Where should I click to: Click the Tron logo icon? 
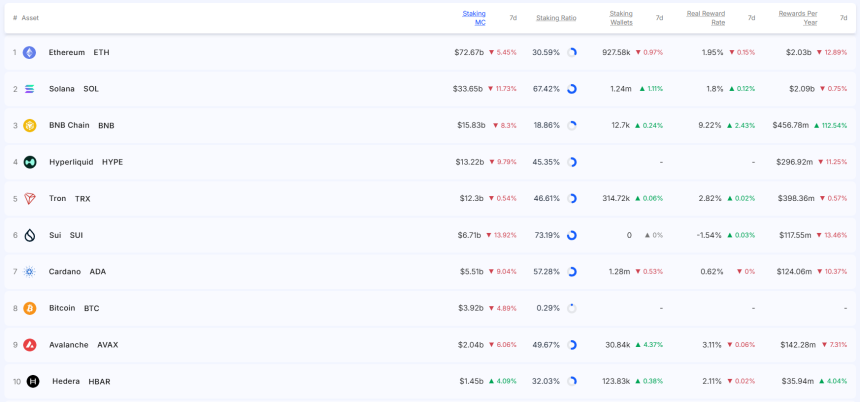[x=30, y=199]
